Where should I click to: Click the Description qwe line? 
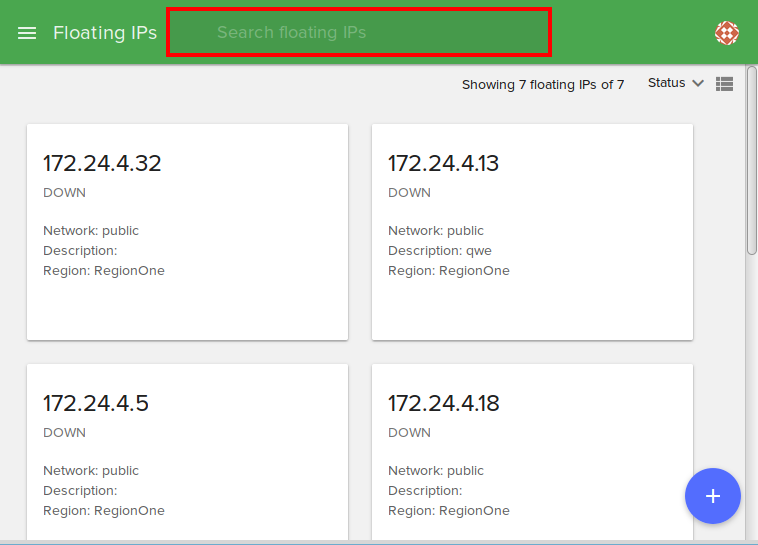tap(440, 251)
